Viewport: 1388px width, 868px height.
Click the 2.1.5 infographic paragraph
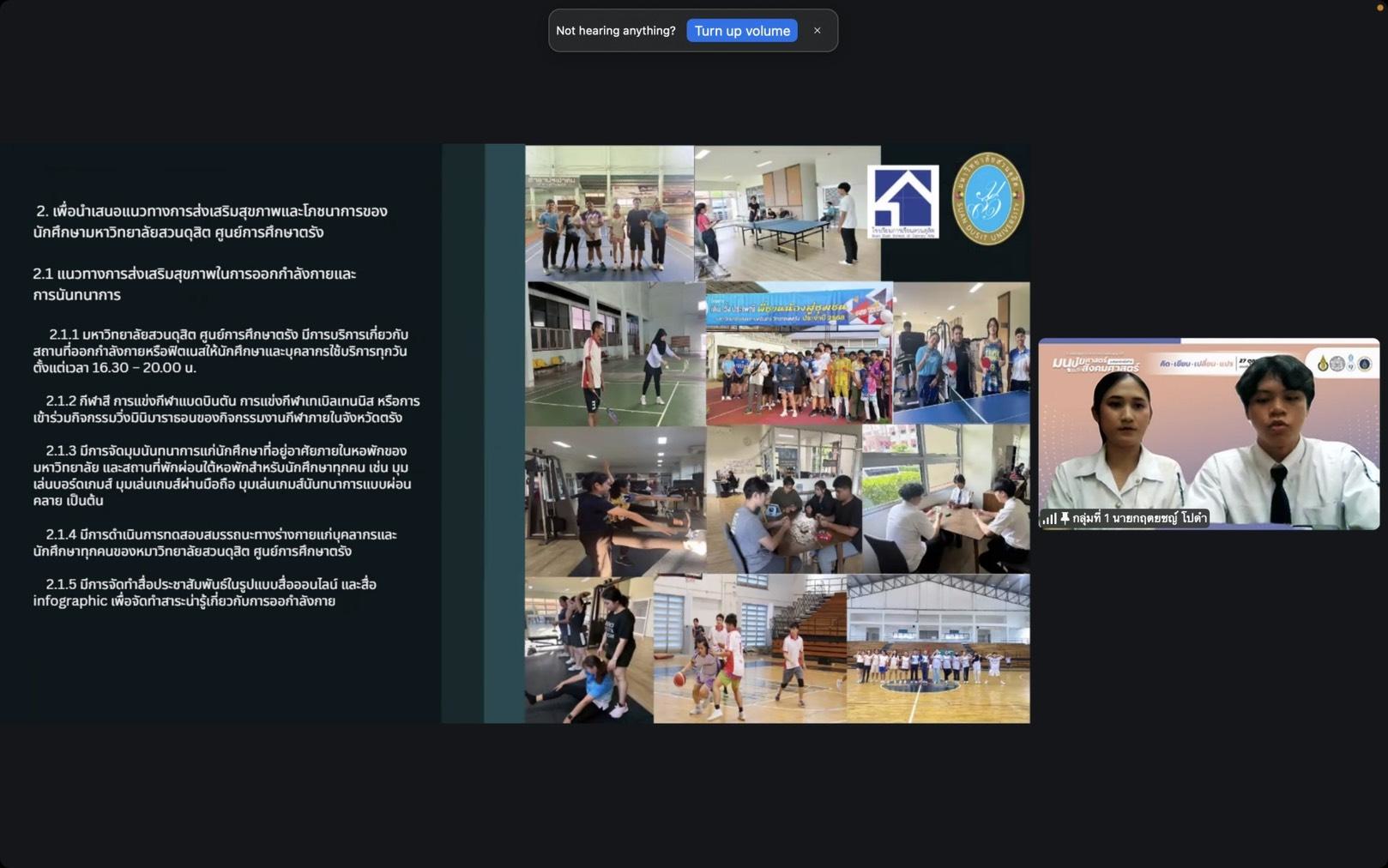click(204, 593)
